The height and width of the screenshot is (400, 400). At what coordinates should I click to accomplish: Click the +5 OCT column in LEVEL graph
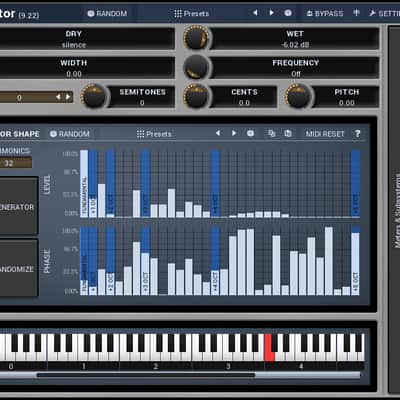click(356, 184)
